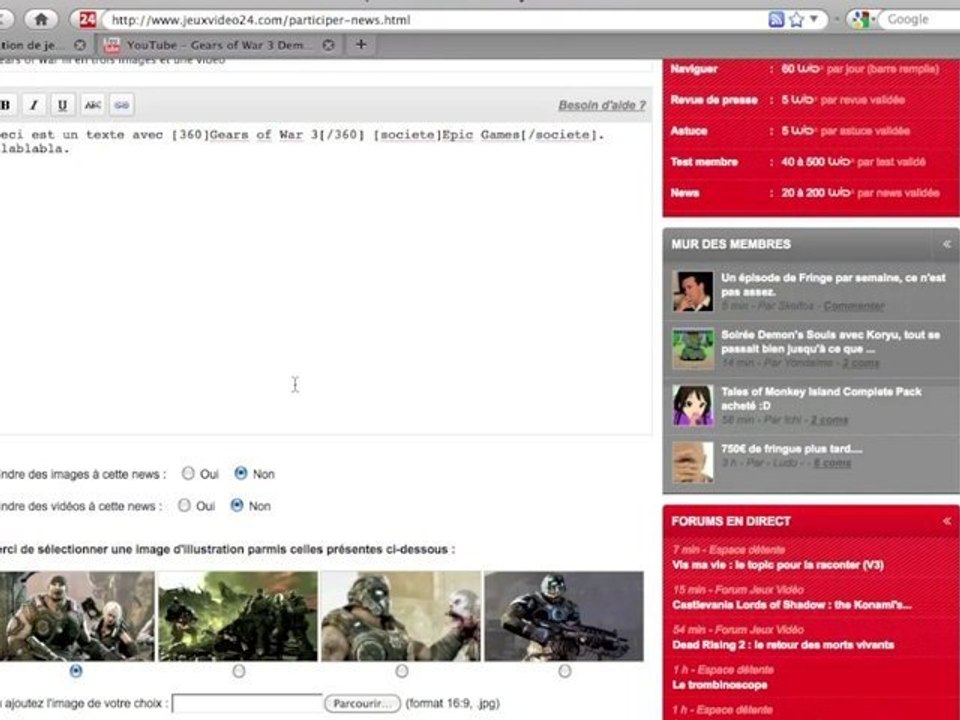Select the radio button under the first illustration
960x720 pixels.
tap(76, 671)
